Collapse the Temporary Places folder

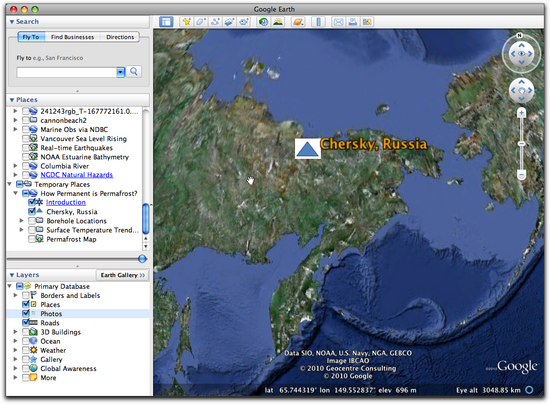[9, 184]
